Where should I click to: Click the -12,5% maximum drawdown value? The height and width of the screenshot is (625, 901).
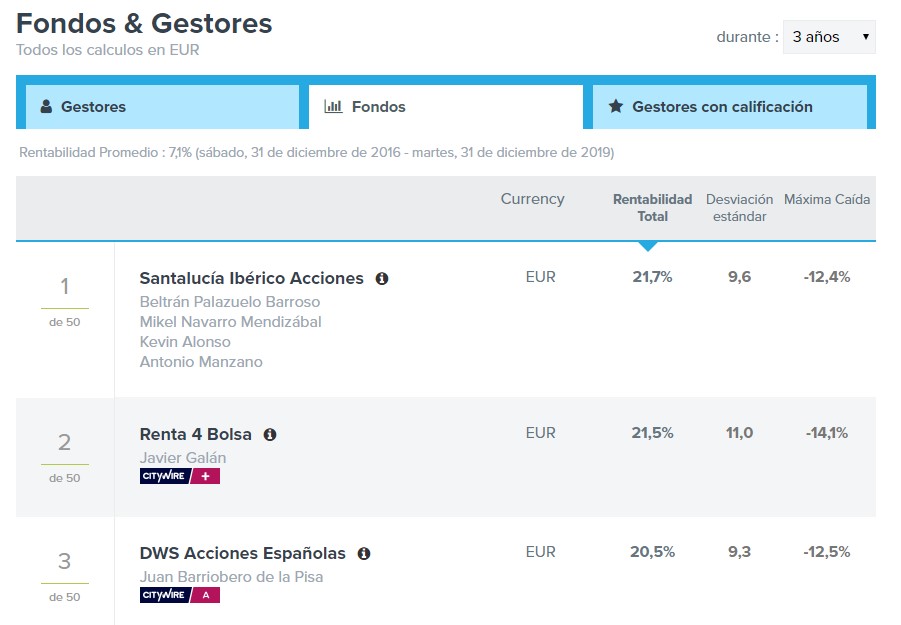[x=827, y=552]
